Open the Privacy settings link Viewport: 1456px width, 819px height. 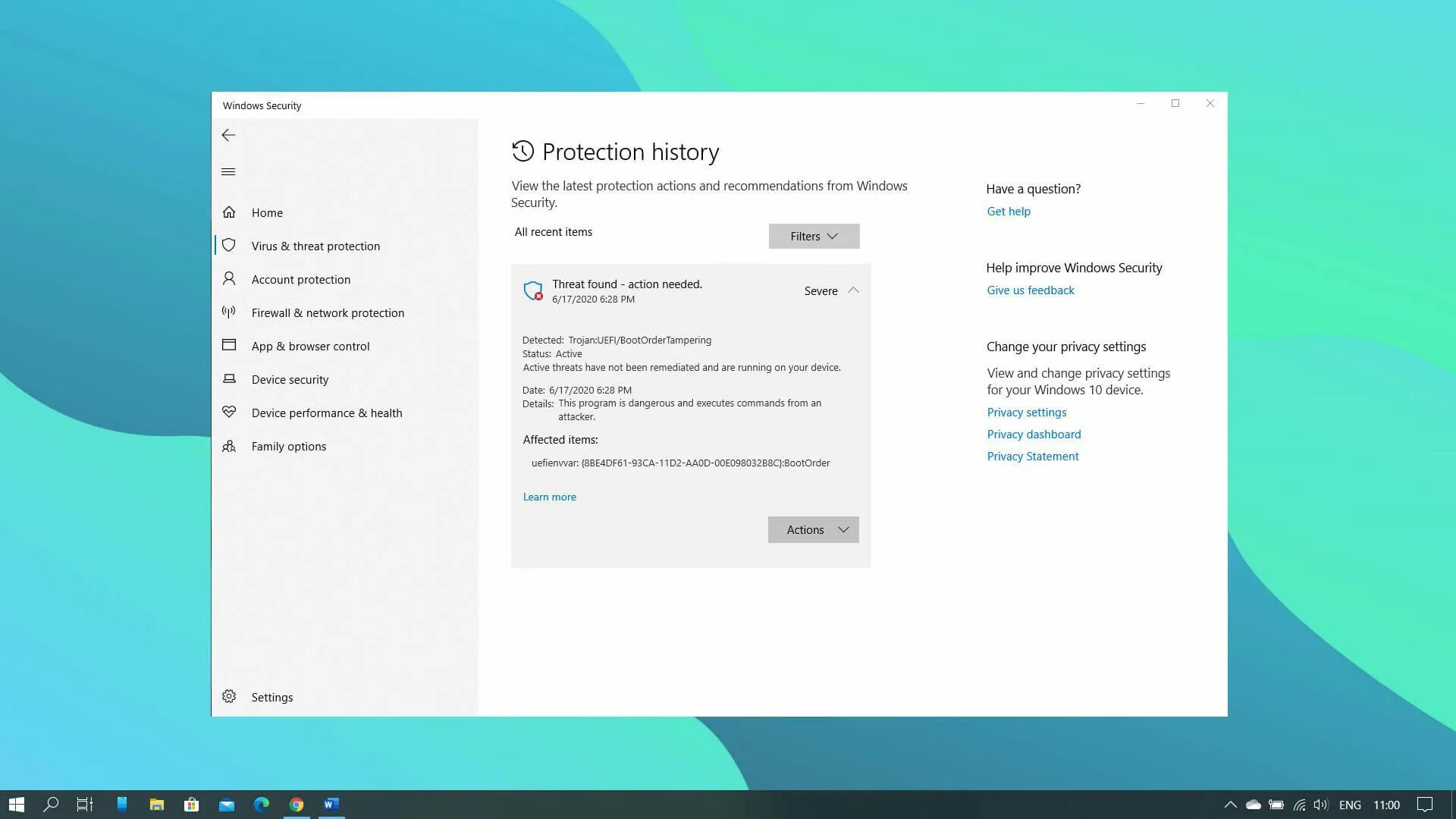point(1027,412)
